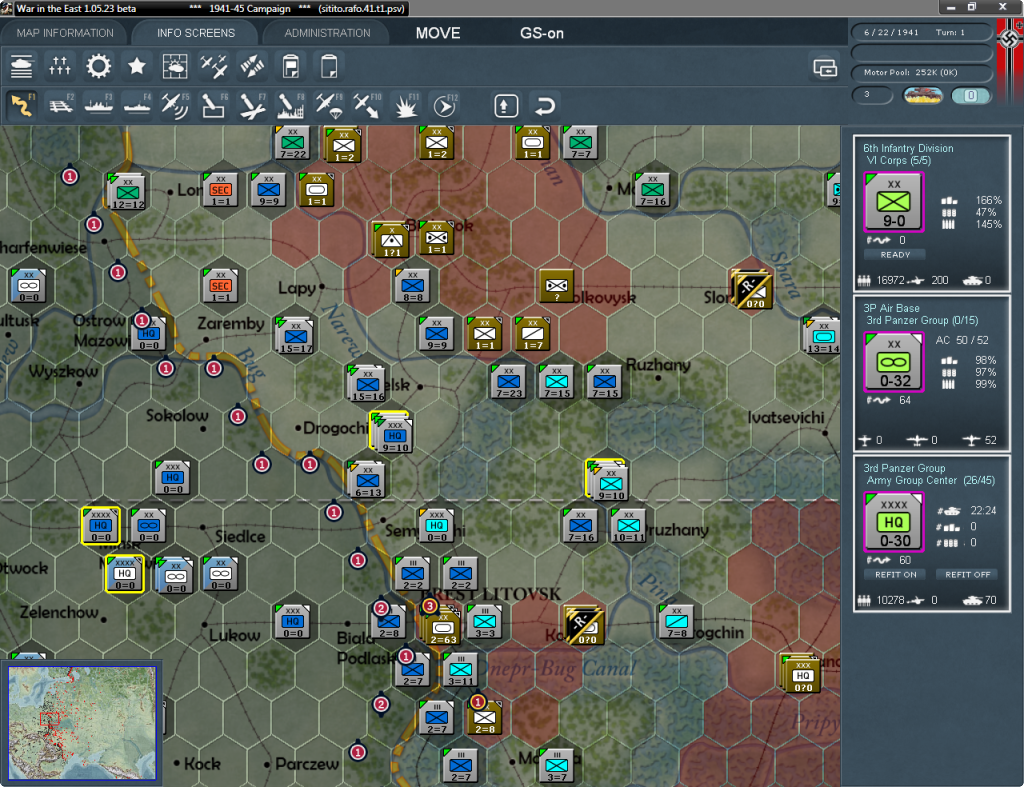This screenshot has width=1024, height=787.
Task: Open the clipboard icon with filled page
Action: tap(291, 66)
